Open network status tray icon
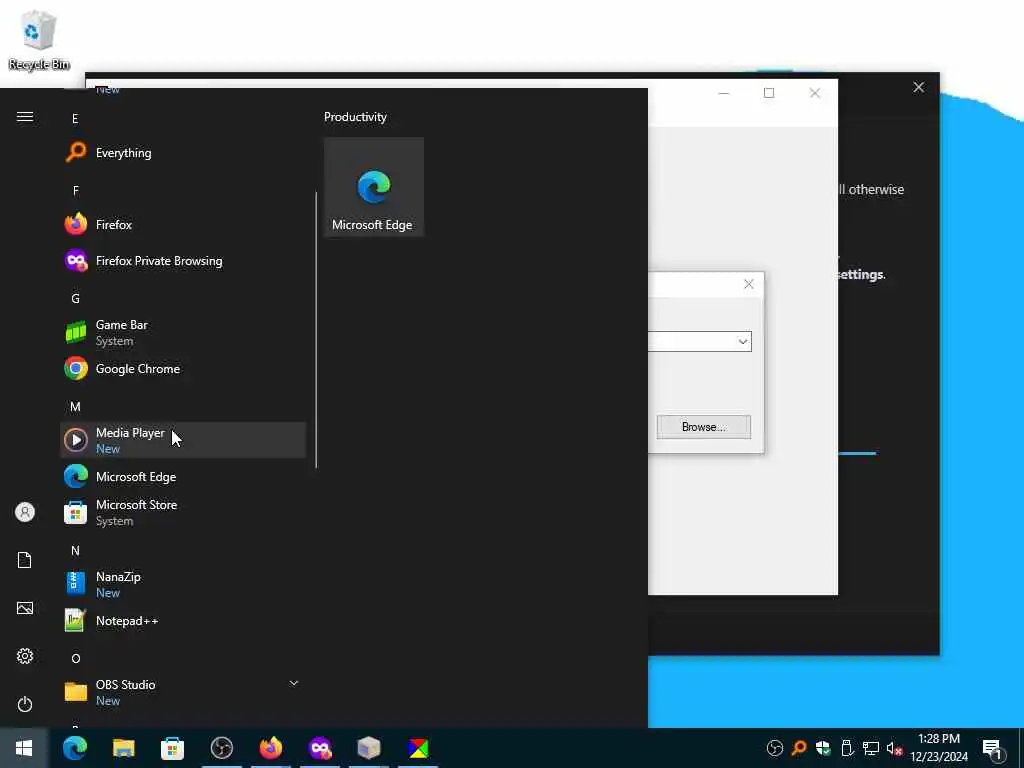 click(871, 748)
